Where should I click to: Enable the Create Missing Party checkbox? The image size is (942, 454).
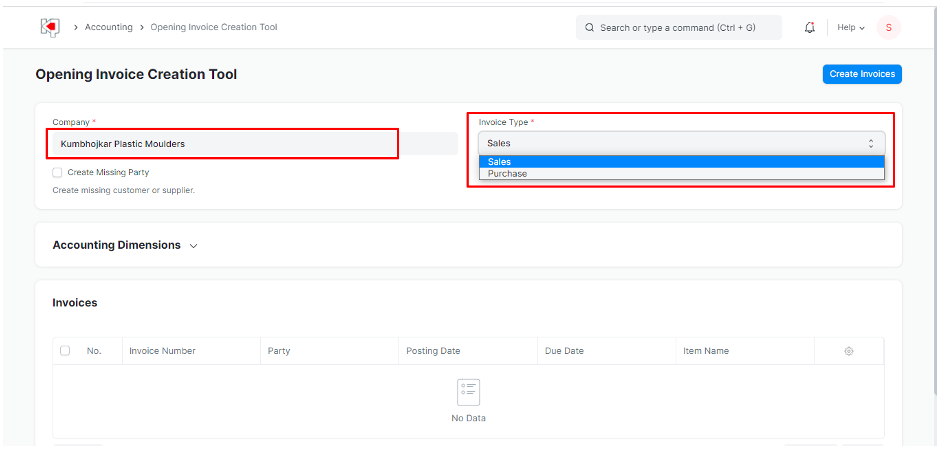point(57,173)
